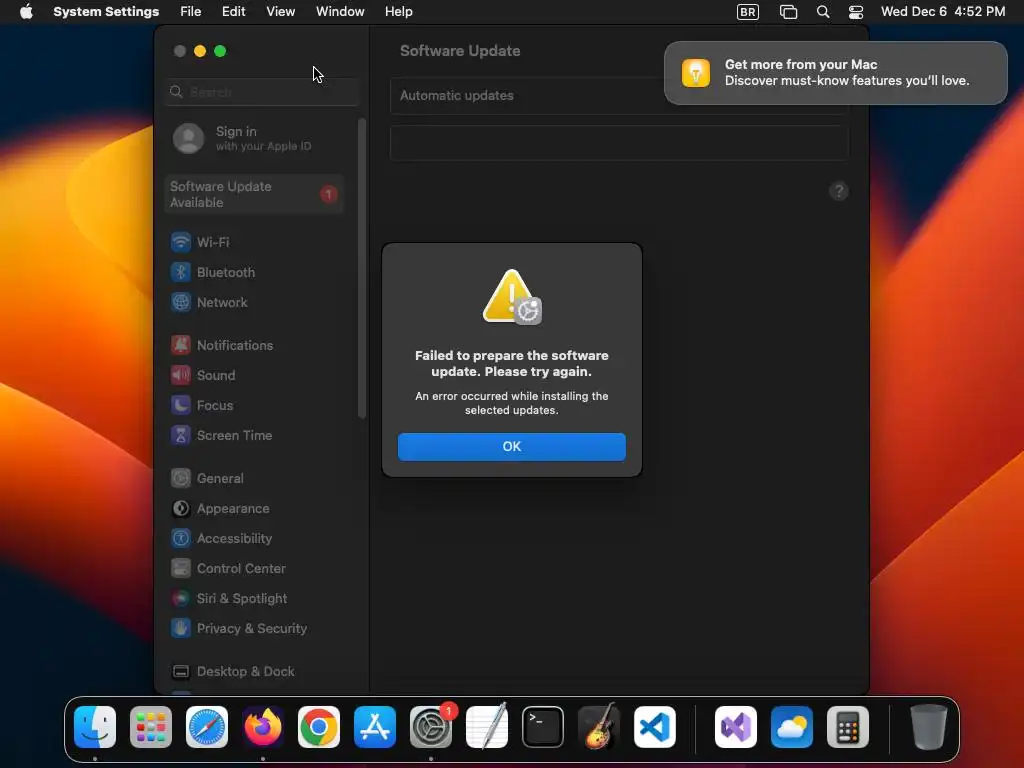
Task: Launch Google Chrome from the Dock
Action: pyautogui.click(x=319, y=727)
